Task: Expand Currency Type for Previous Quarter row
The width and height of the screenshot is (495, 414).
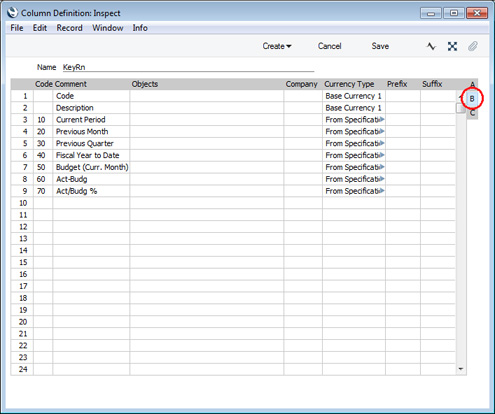Action: [382, 143]
